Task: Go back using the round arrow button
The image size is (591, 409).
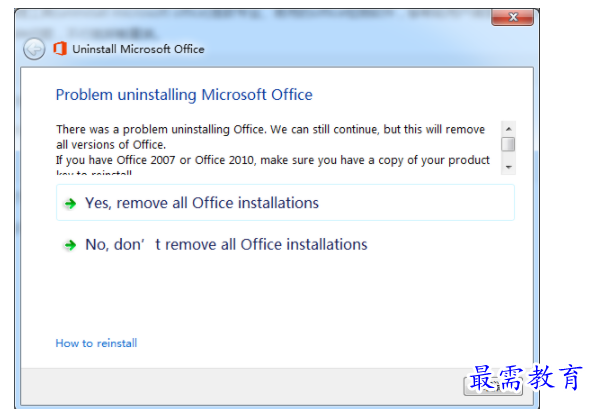Action: [x=34, y=49]
